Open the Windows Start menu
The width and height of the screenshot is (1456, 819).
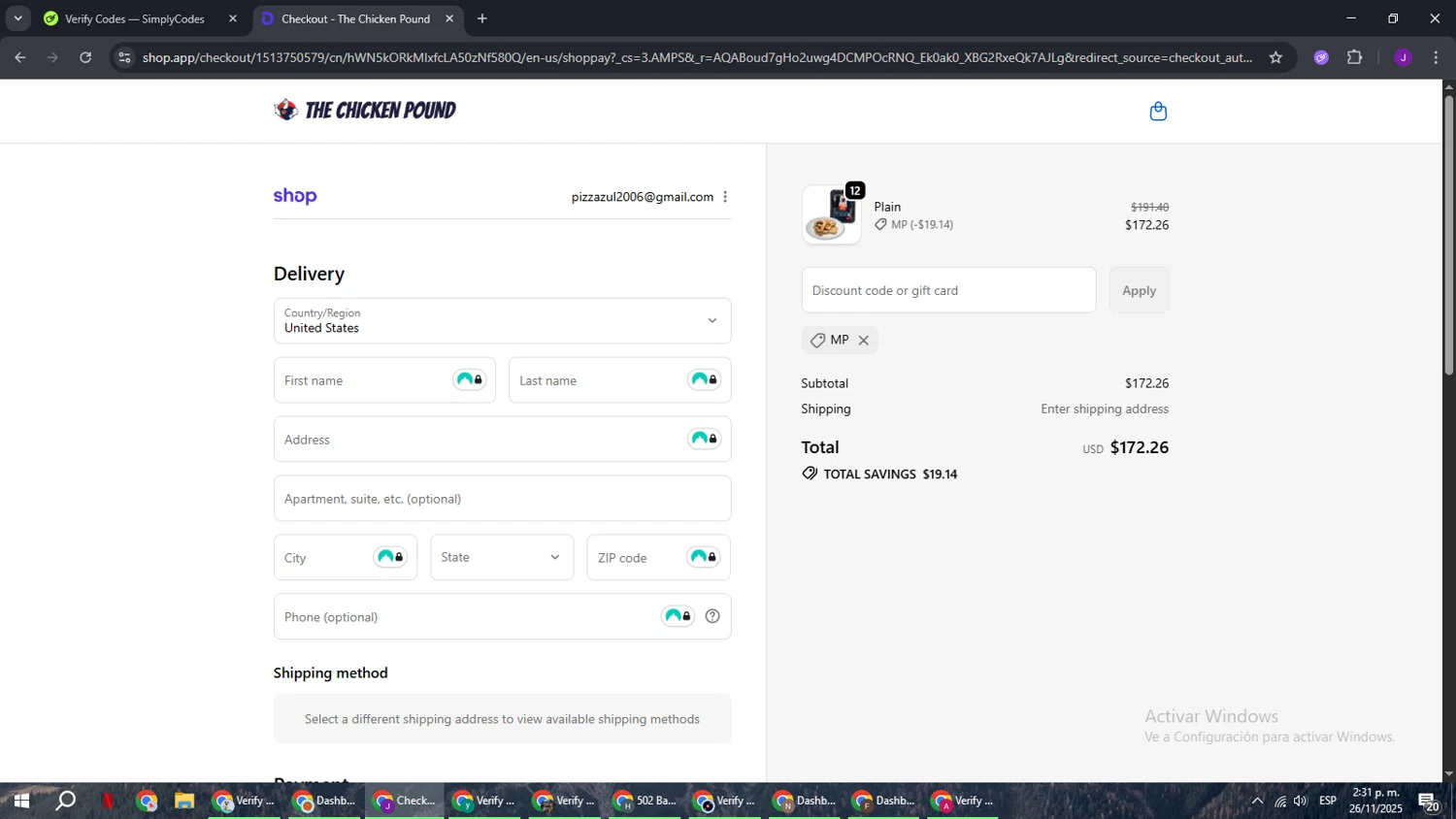(20, 801)
